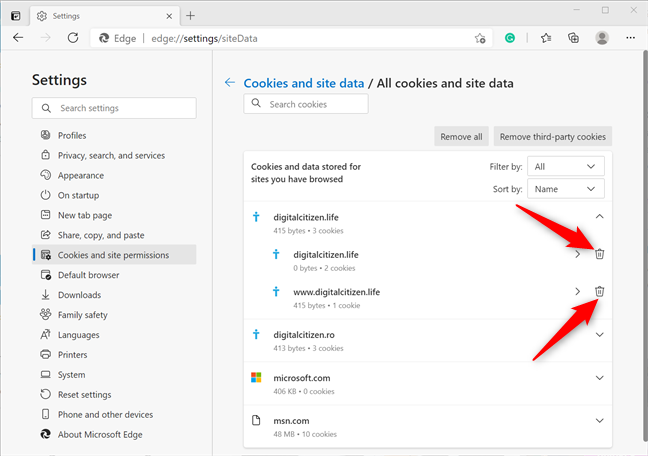
Task: Open Appearance settings
Action: (x=114, y=175)
